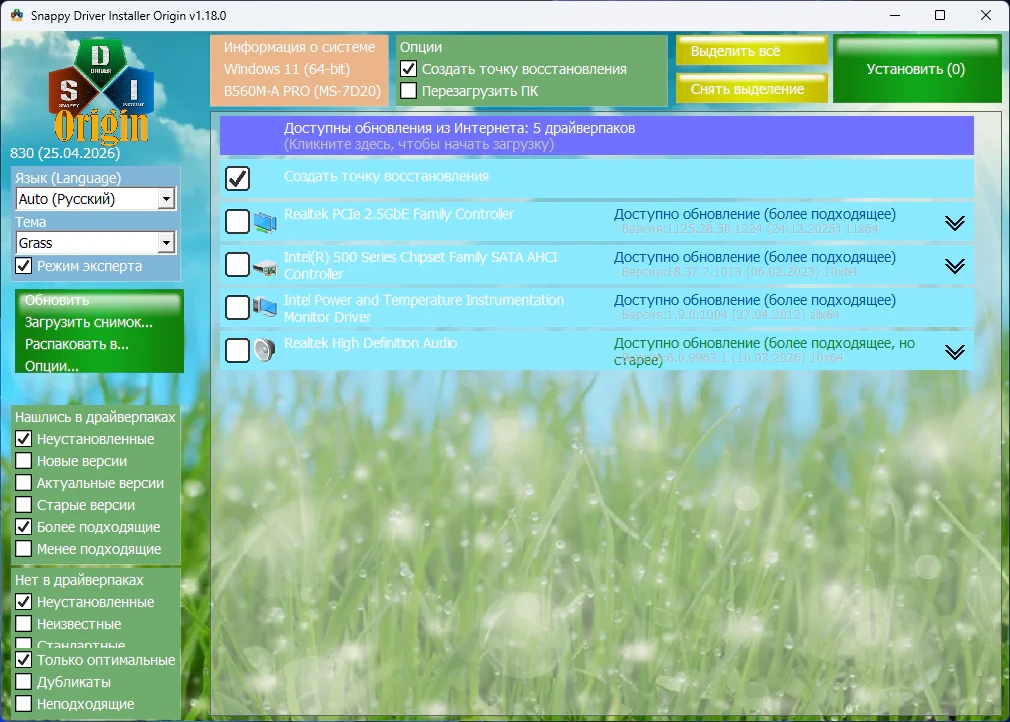Toggle 'Неустановленные' under 'Нет в драйверпаках'
This screenshot has height=722, width=1010.
(23, 602)
